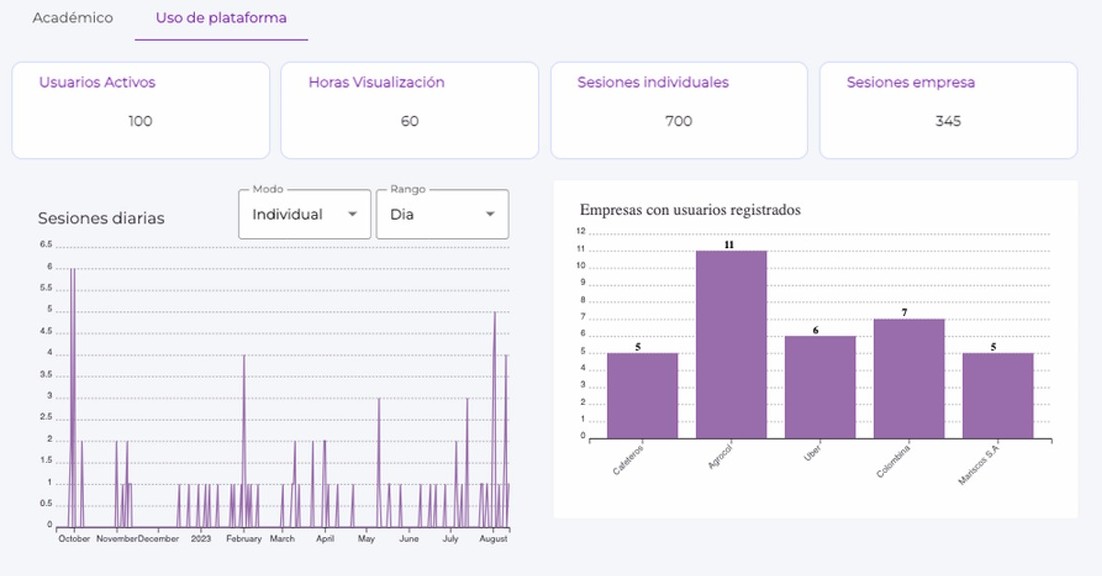The height and width of the screenshot is (576, 1102).
Task: Click the Sesiones diarias chart title
Action: 101,218
